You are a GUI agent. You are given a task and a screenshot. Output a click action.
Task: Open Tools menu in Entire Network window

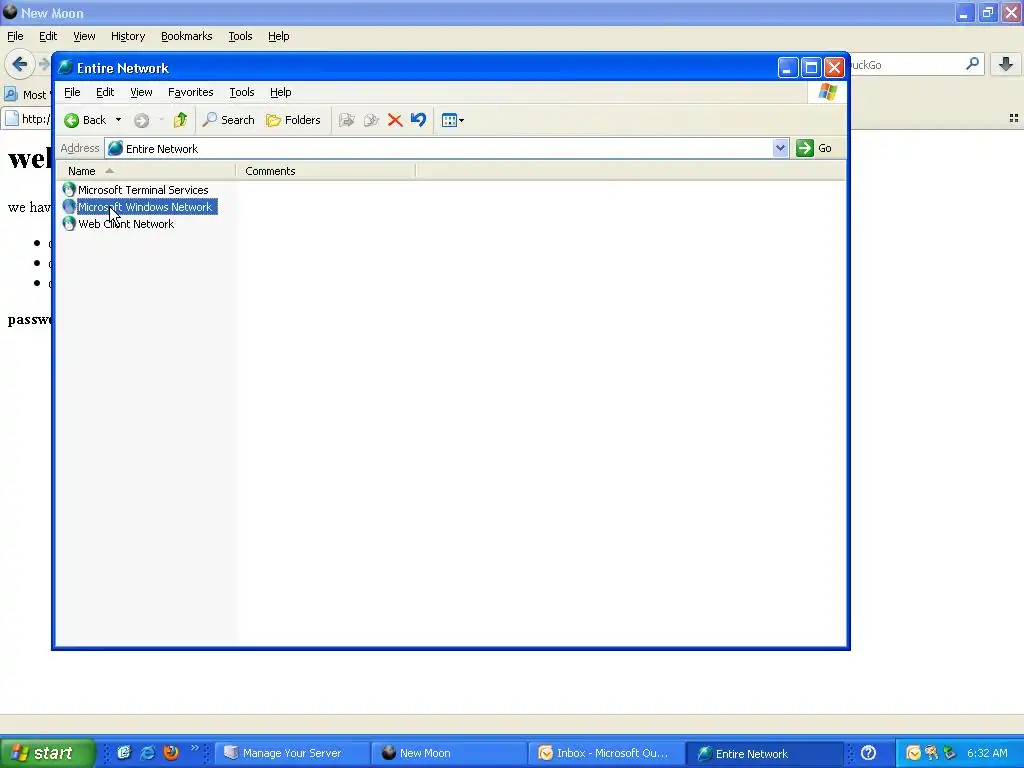point(242,92)
